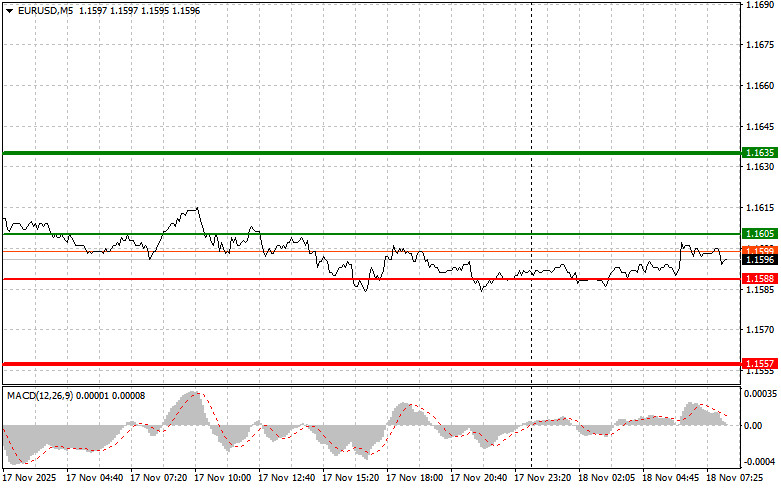781x489 pixels.
Task: Click the 1.1645 price scale value
Action: pos(760,126)
